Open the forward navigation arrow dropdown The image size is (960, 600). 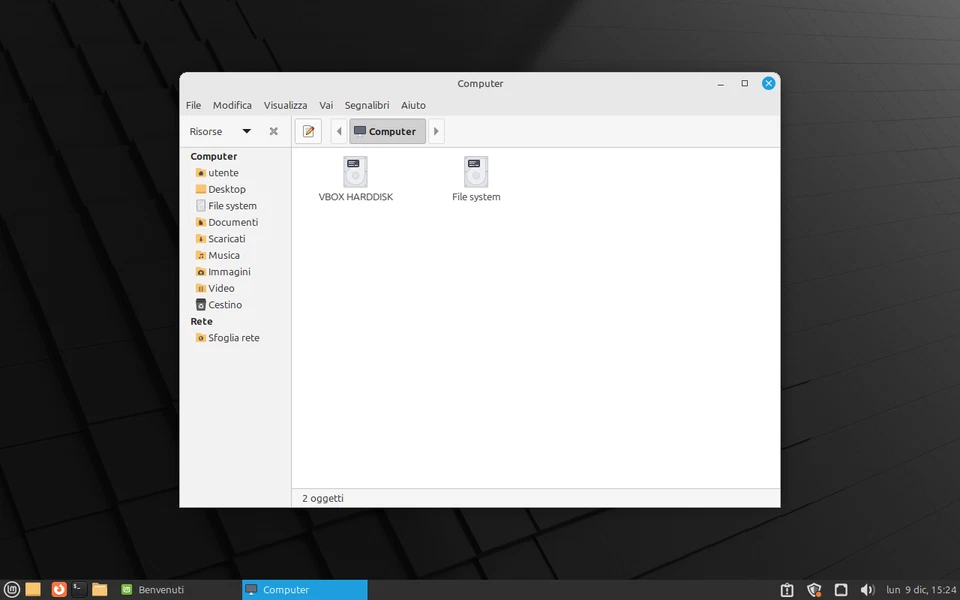click(x=436, y=131)
